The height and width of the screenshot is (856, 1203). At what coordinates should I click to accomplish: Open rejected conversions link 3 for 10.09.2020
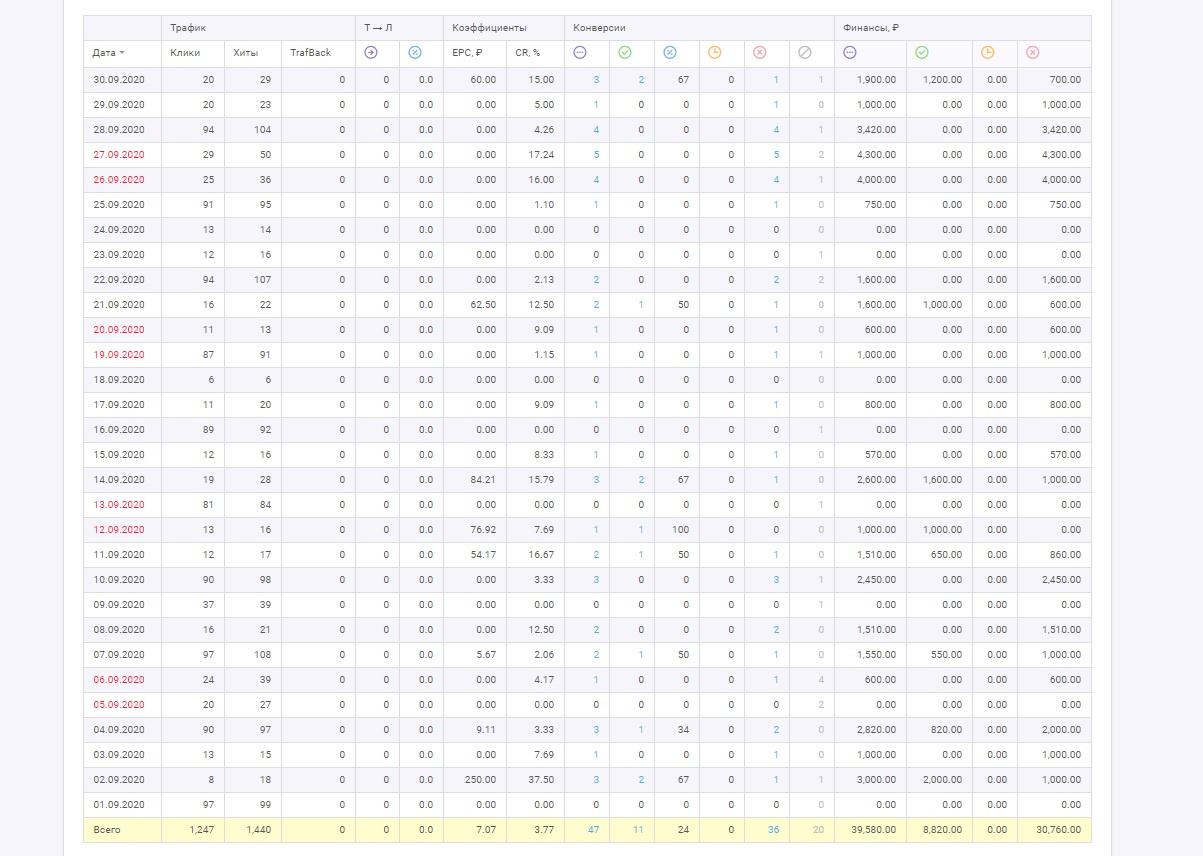(x=776, y=579)
